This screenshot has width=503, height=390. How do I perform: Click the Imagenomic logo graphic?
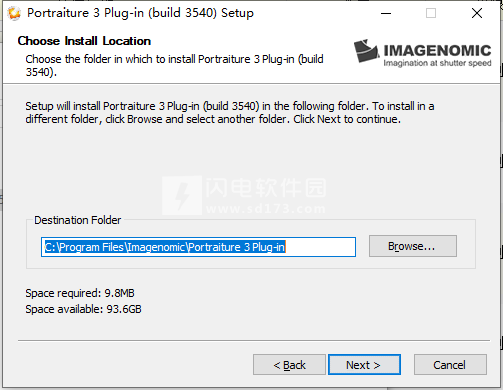366,51
